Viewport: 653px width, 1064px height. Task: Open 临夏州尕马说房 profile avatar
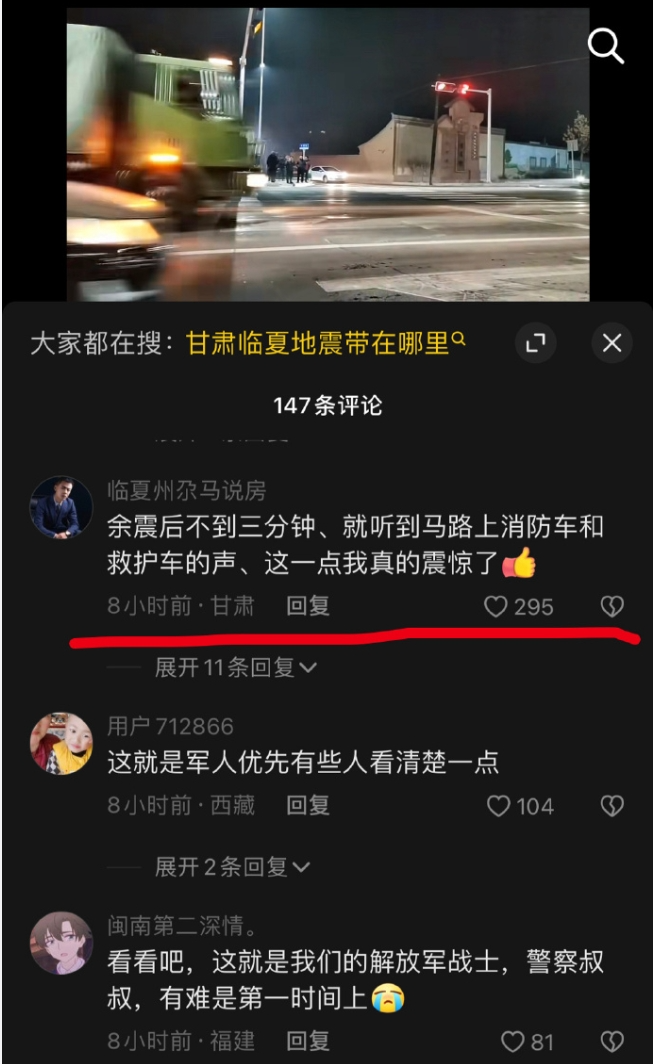[61, 507]
